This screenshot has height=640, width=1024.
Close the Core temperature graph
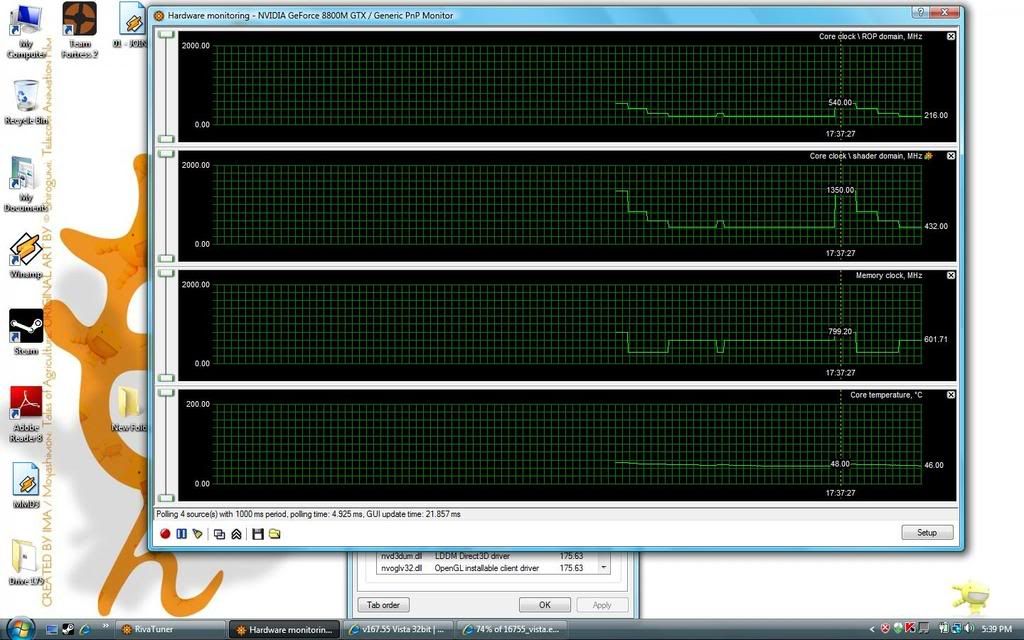[x=951, y=395]
